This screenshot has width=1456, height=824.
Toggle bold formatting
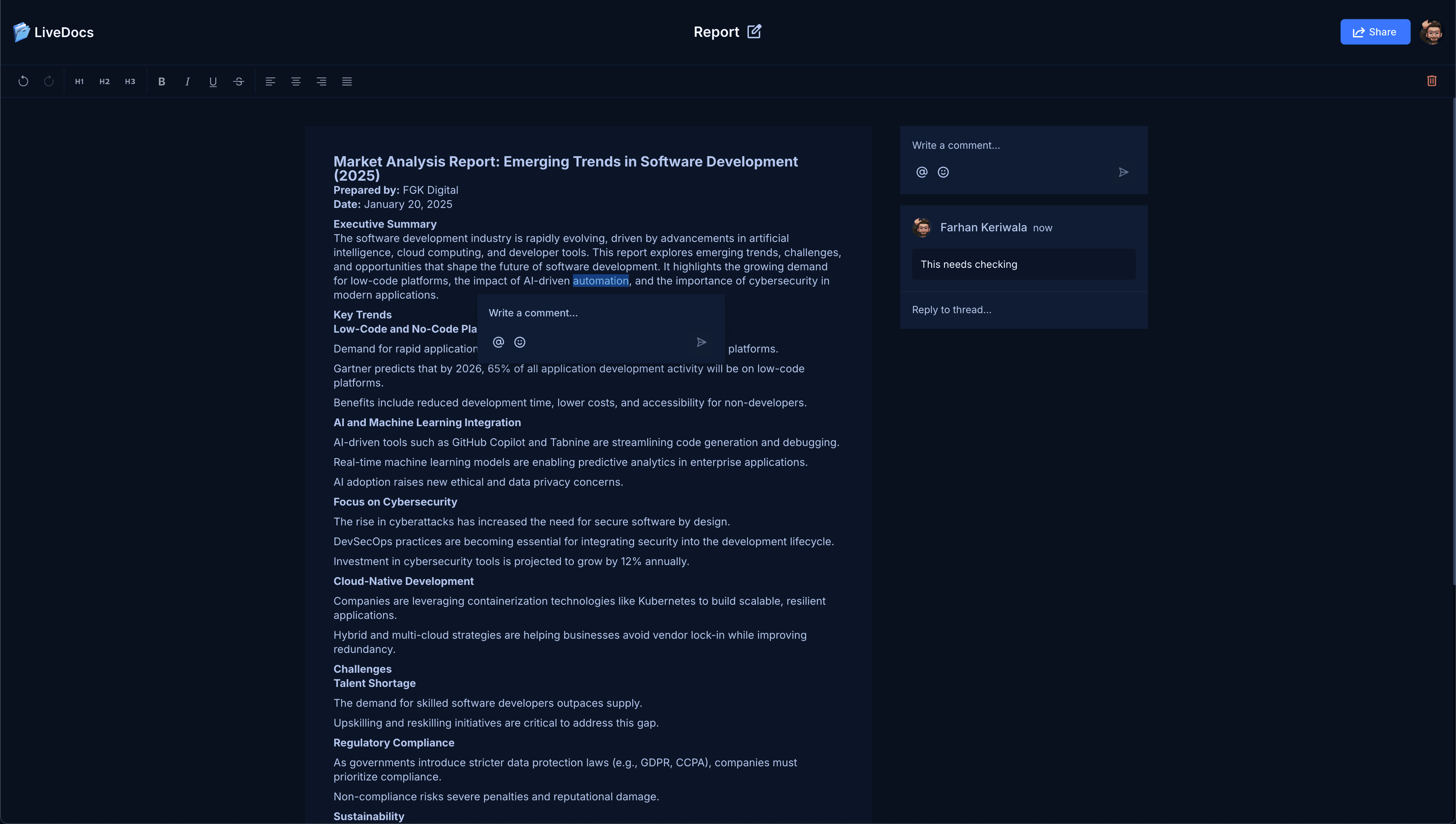click(x=162, y=82)
